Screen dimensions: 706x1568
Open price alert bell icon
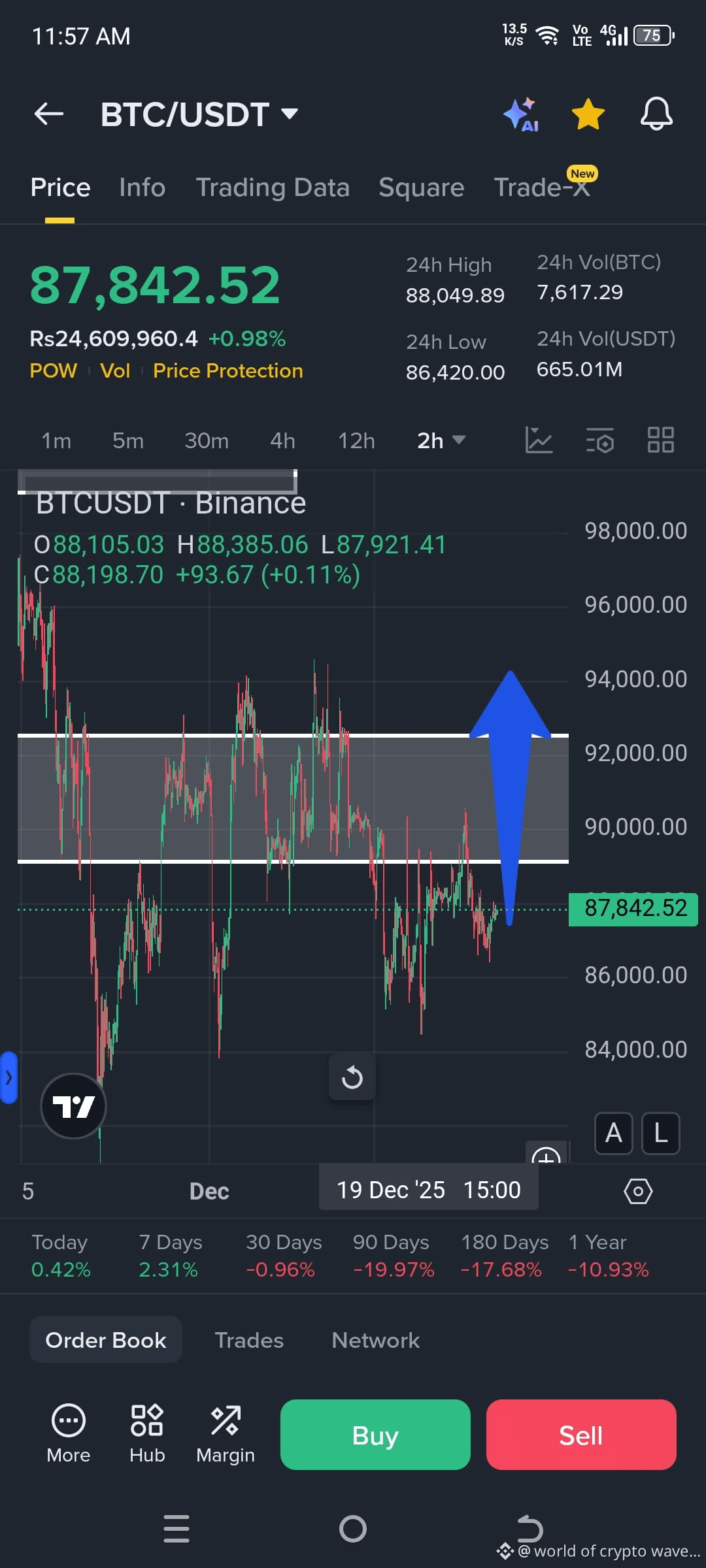(656, 114)
